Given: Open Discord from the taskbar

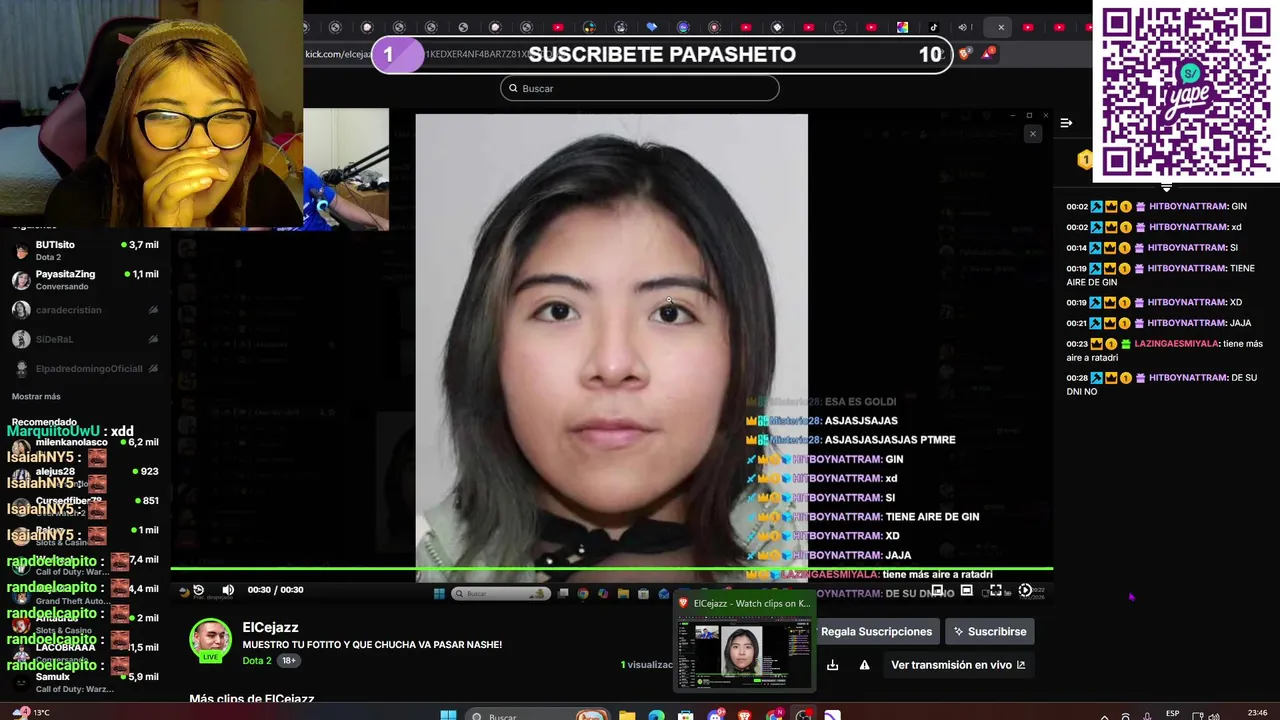Looking at the screenshot, I should (x=715, y=716).
